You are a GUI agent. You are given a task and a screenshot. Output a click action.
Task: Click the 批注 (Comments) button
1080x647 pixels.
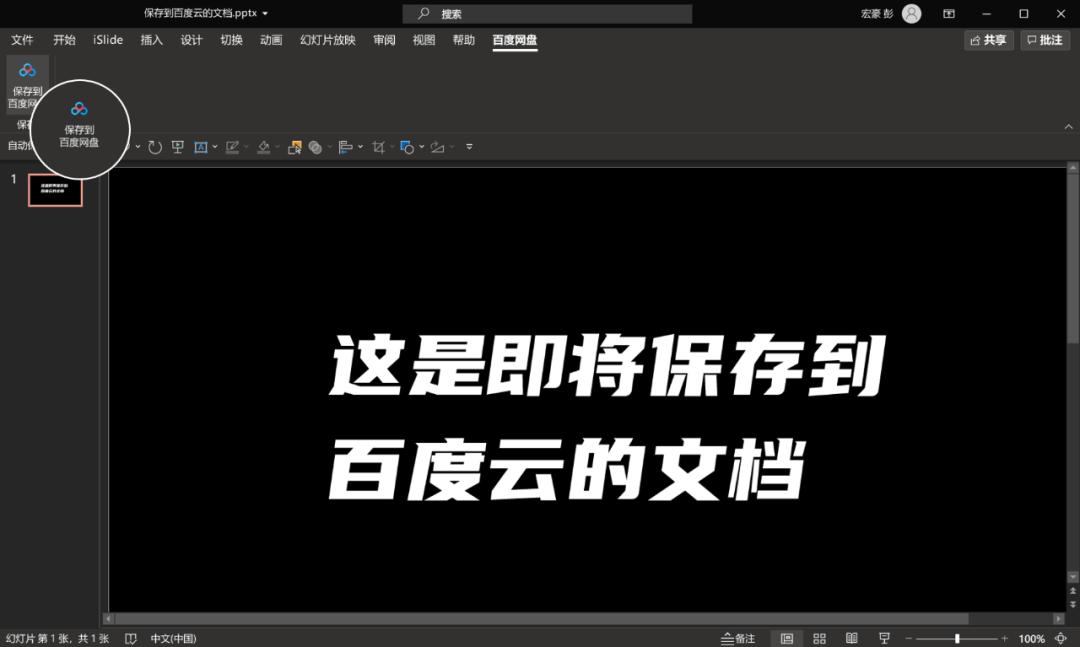1045,40
